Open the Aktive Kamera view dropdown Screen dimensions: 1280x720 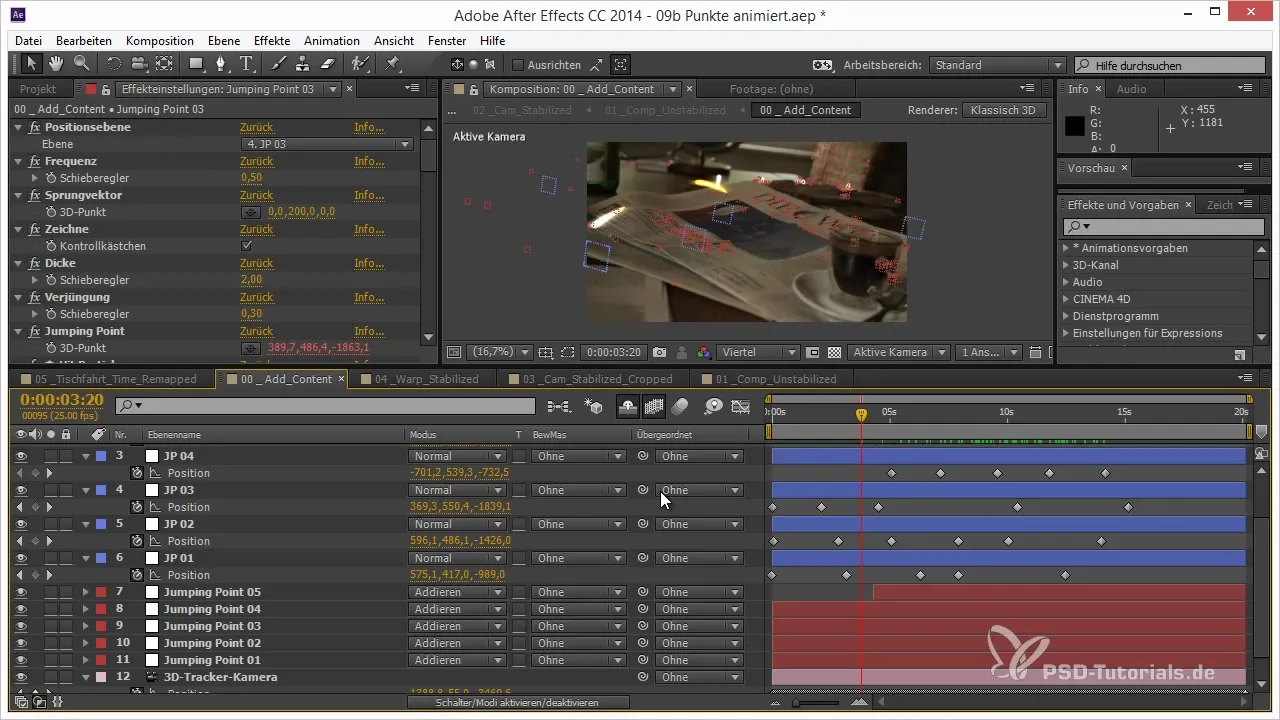[900, 352]
